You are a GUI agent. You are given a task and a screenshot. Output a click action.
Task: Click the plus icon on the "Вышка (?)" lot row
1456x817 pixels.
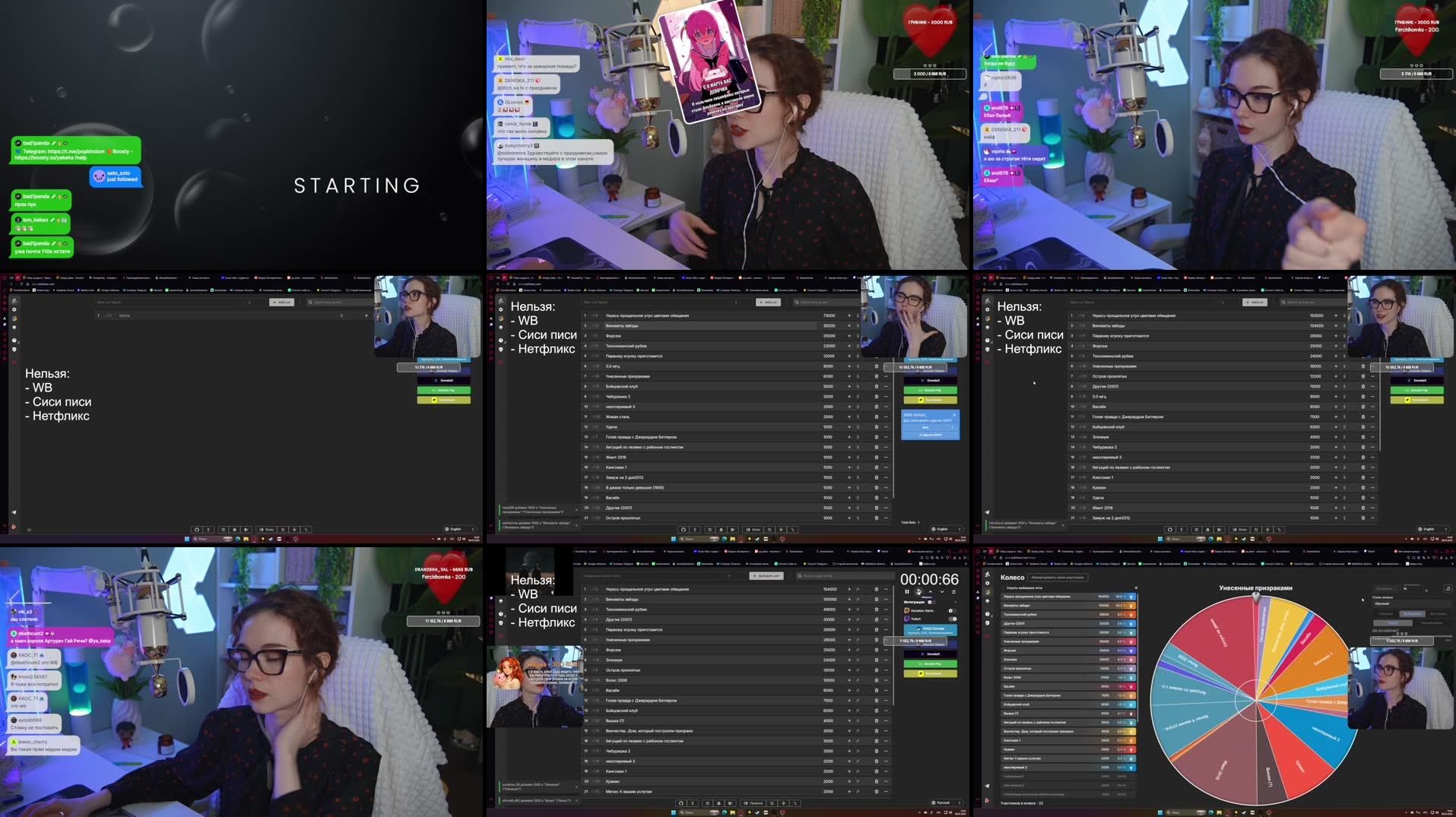click(849, 720)
